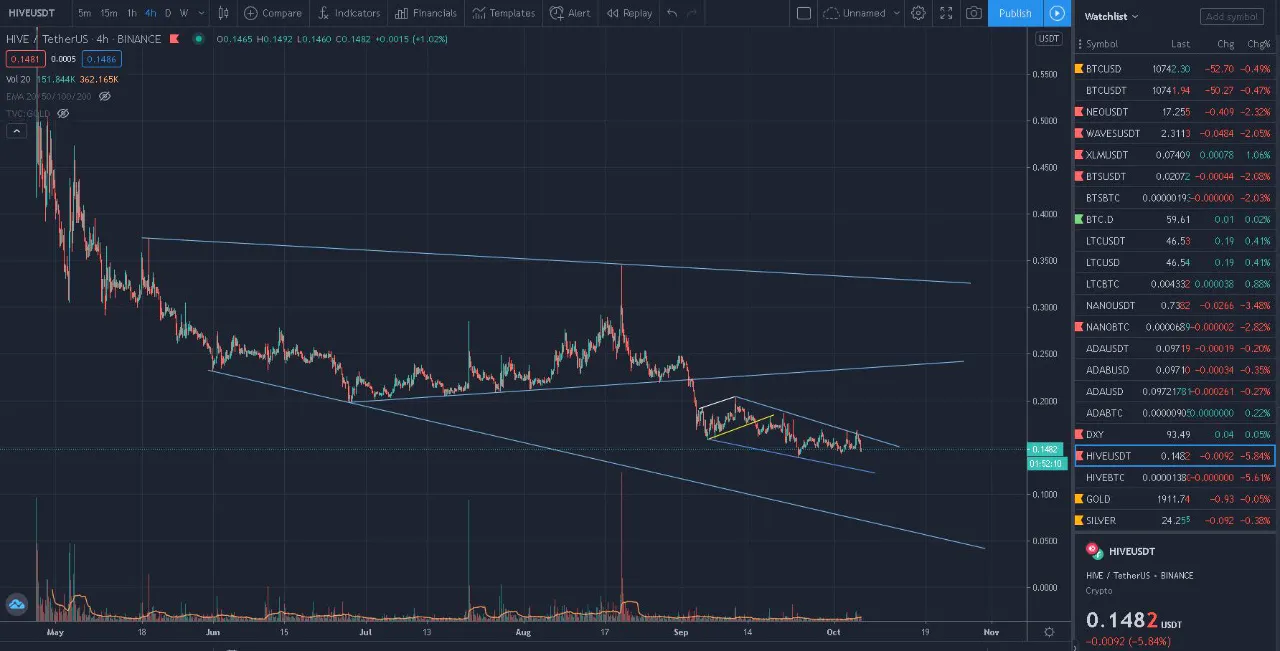Viewport: 1280px width, 651px height.
Task: Start bar Replay mode
Action: (x=628, y=13)
